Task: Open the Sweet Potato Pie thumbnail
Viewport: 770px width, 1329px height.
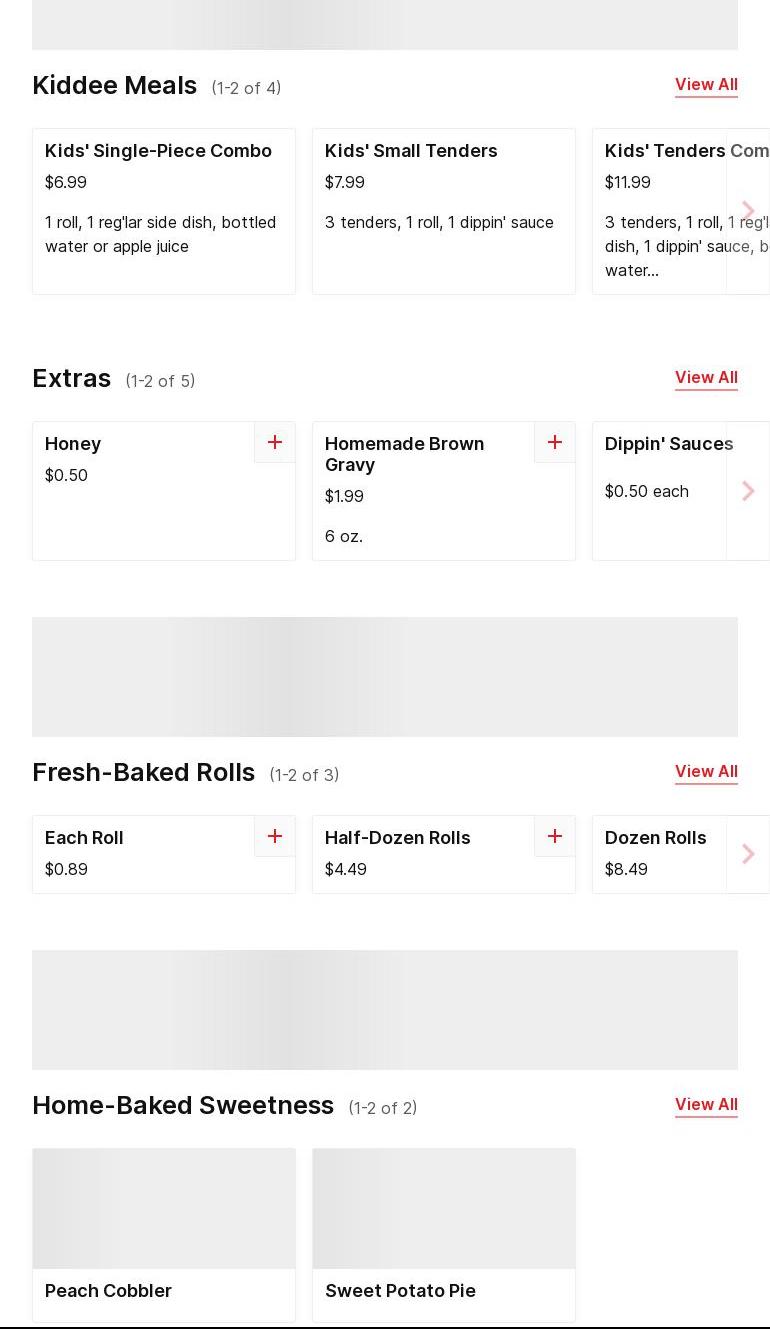Action: pos(444,1209)
